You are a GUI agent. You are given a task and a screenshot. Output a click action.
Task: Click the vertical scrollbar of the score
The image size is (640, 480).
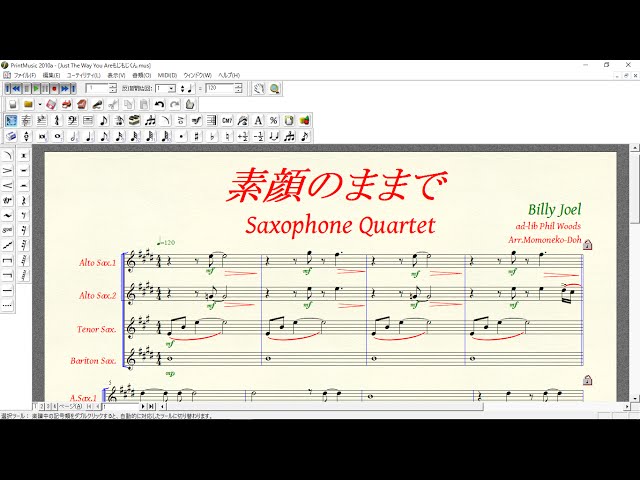click(x=634, y=280)
